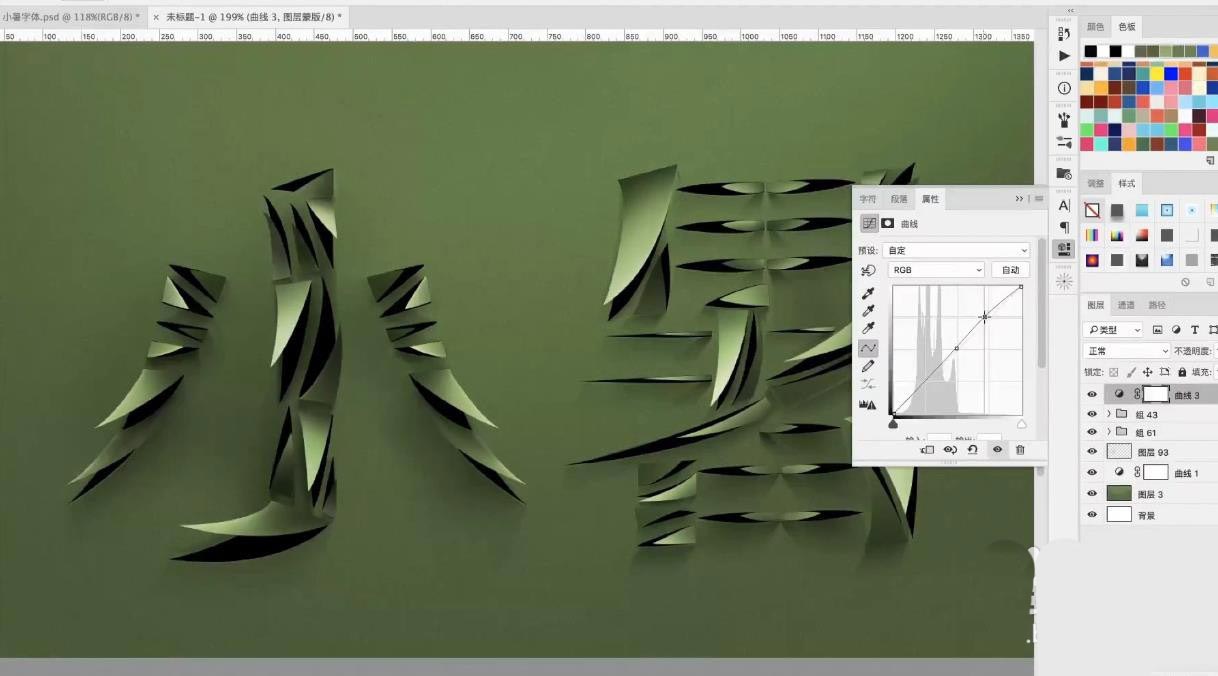1218x676 pixels.
Task: Switch to the 颜色 tab
Action: coord(1096,28)
